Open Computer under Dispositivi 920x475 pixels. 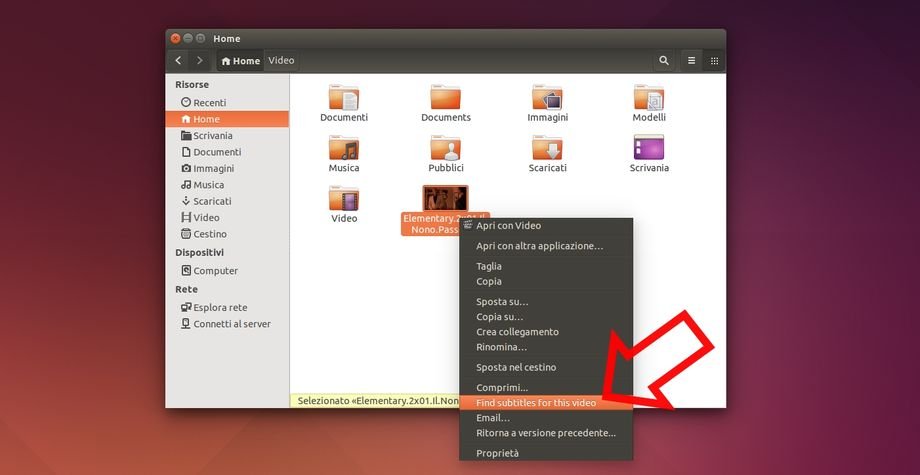point(215,271)
